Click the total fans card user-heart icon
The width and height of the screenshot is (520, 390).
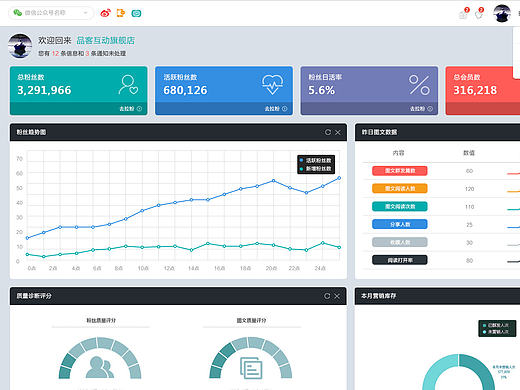tap(128, 85)
